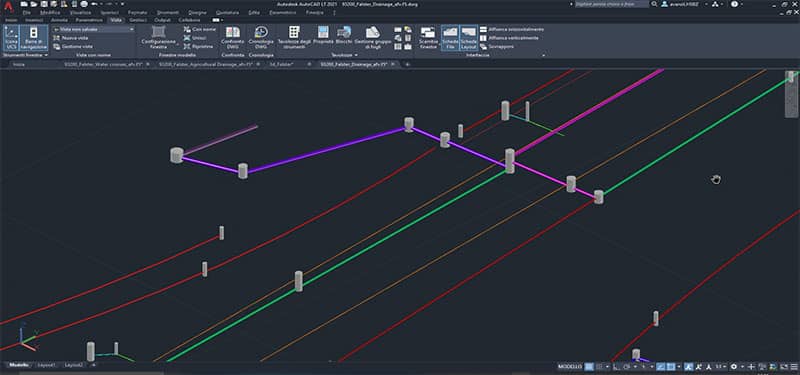Open the Confronta DWG tool

pos(233,38)
